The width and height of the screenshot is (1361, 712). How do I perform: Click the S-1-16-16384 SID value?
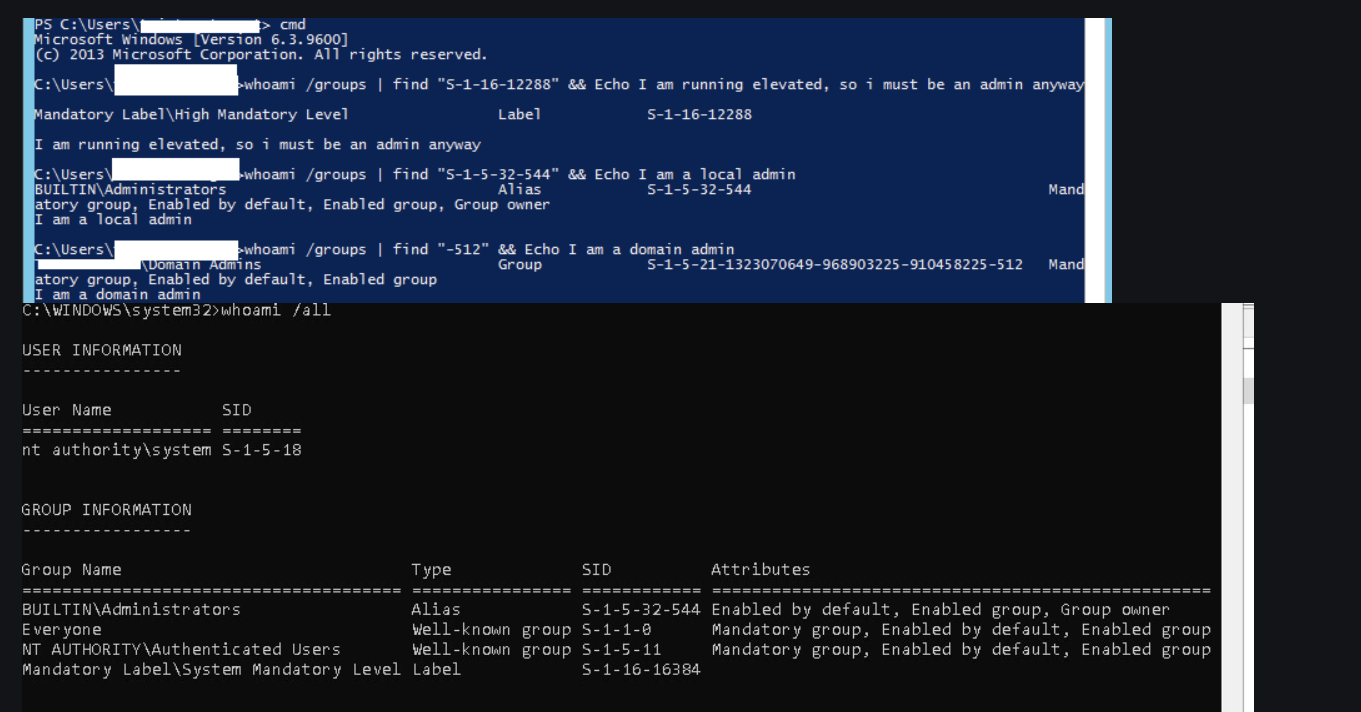641,670
